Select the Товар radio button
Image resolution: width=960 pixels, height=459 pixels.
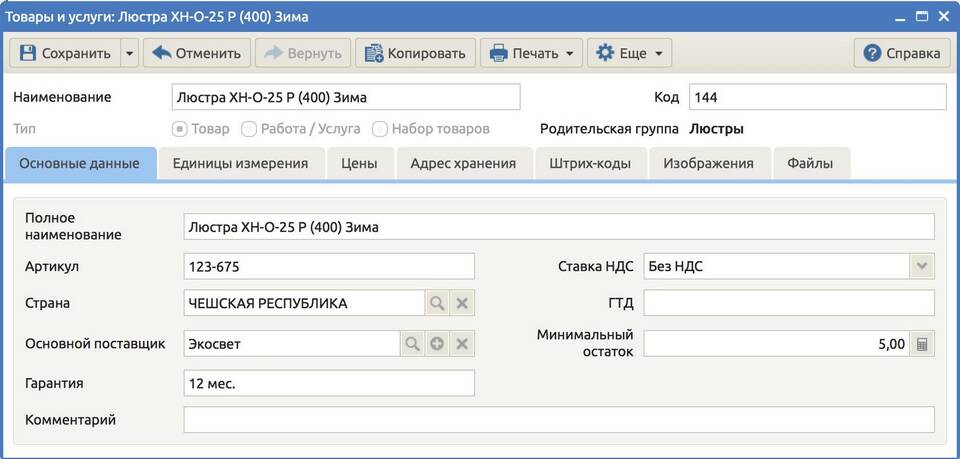tap(180, 129)
